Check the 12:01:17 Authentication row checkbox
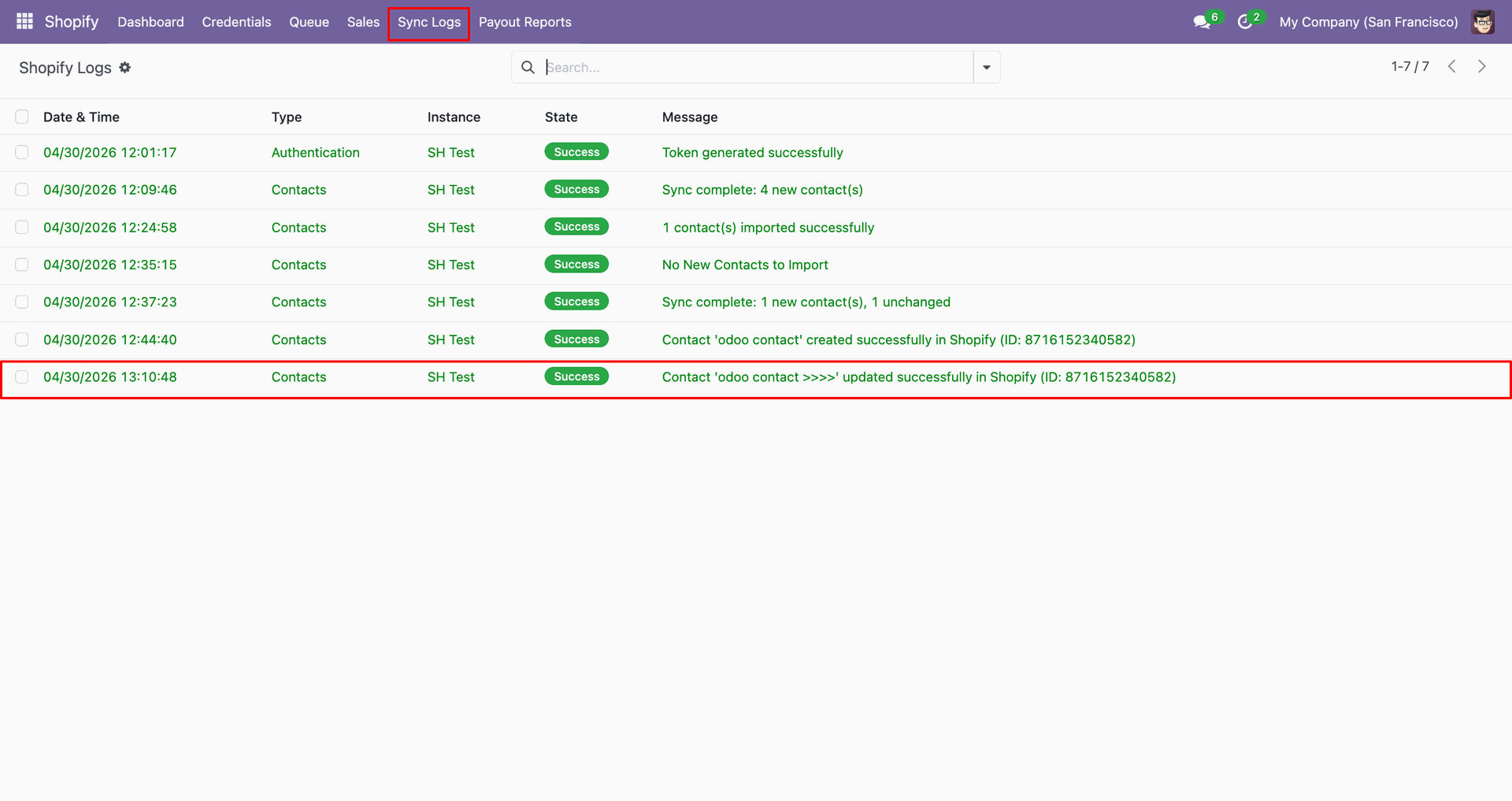The image size is (1512, 801). 22,152
